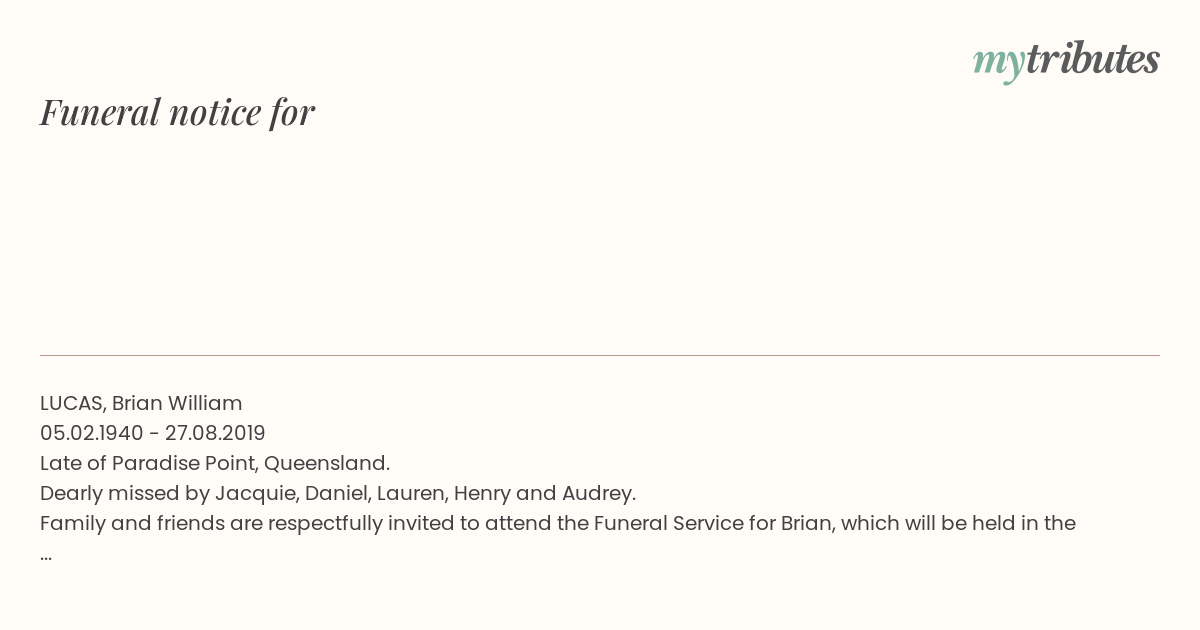Select the "Late of Paradise Point" line

pos(215,463)
